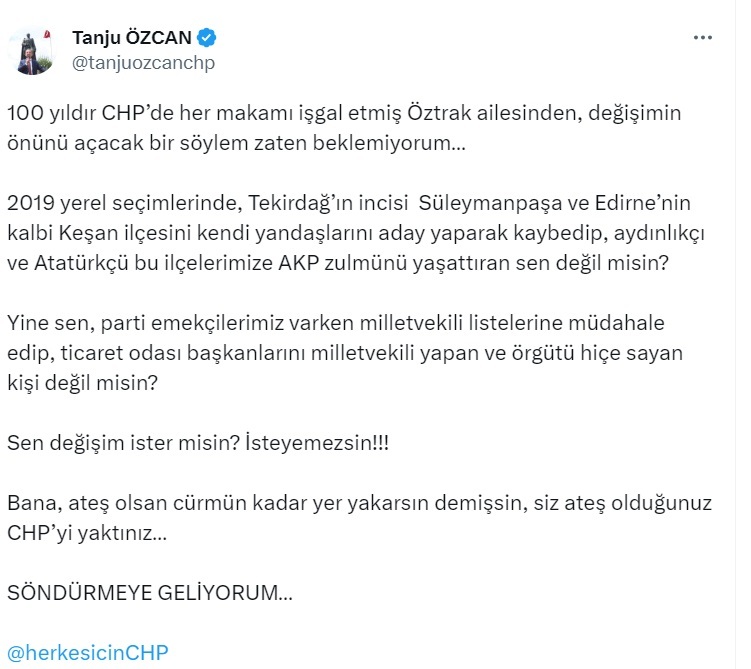Click the paragraph starting 'Yine sen, parti'
This screenshot has height=669, width=751.
(345, 352)
